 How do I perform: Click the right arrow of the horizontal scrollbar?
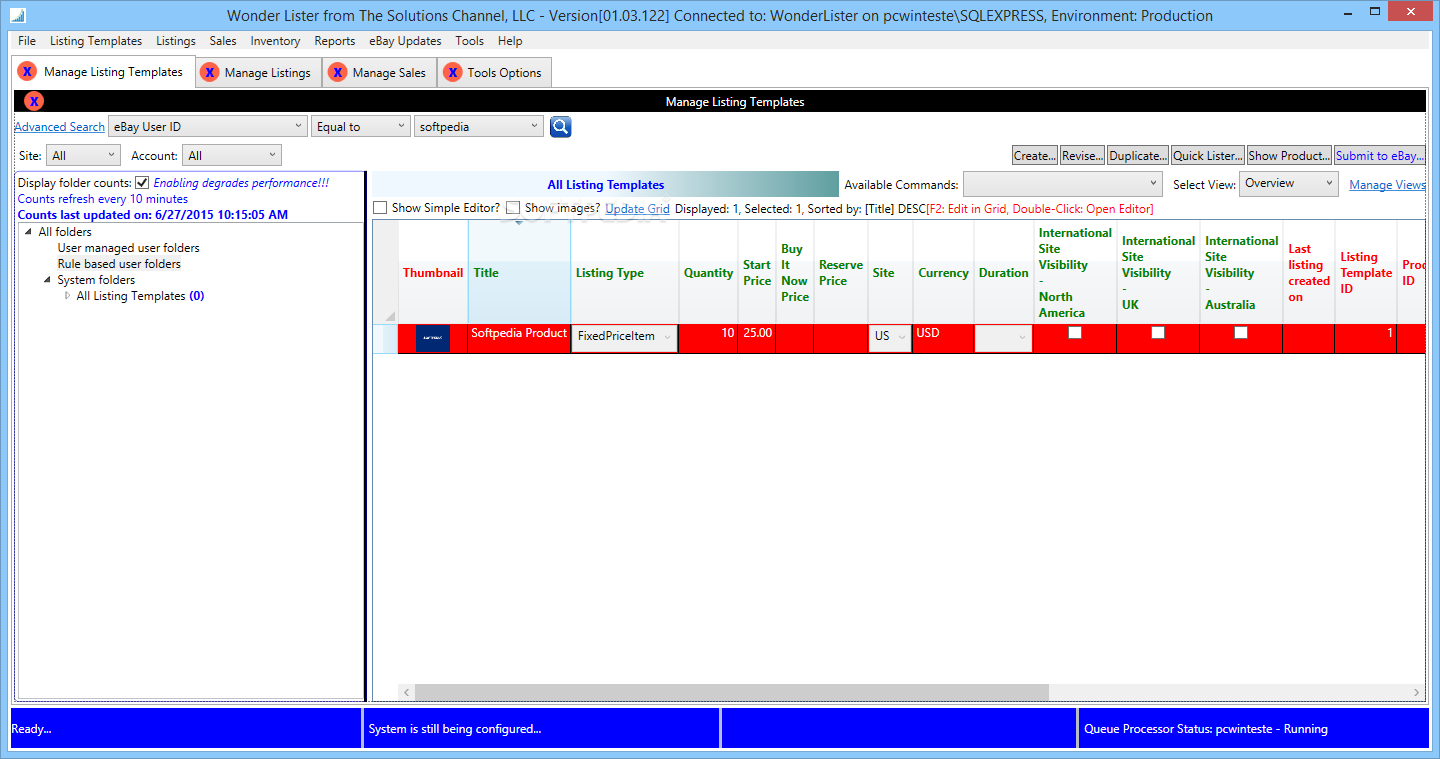[x=1417, y=692]
